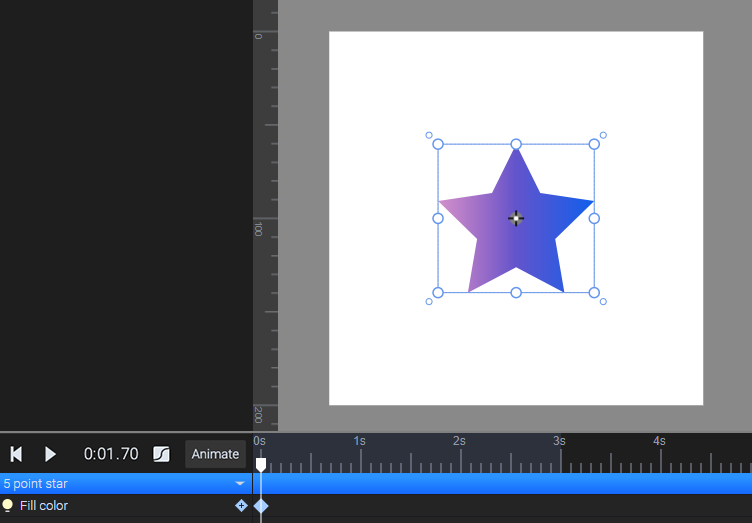Click the Animate button
This screenshot has width=752, height=523.
pyautogui.click(x=215, y=454)
